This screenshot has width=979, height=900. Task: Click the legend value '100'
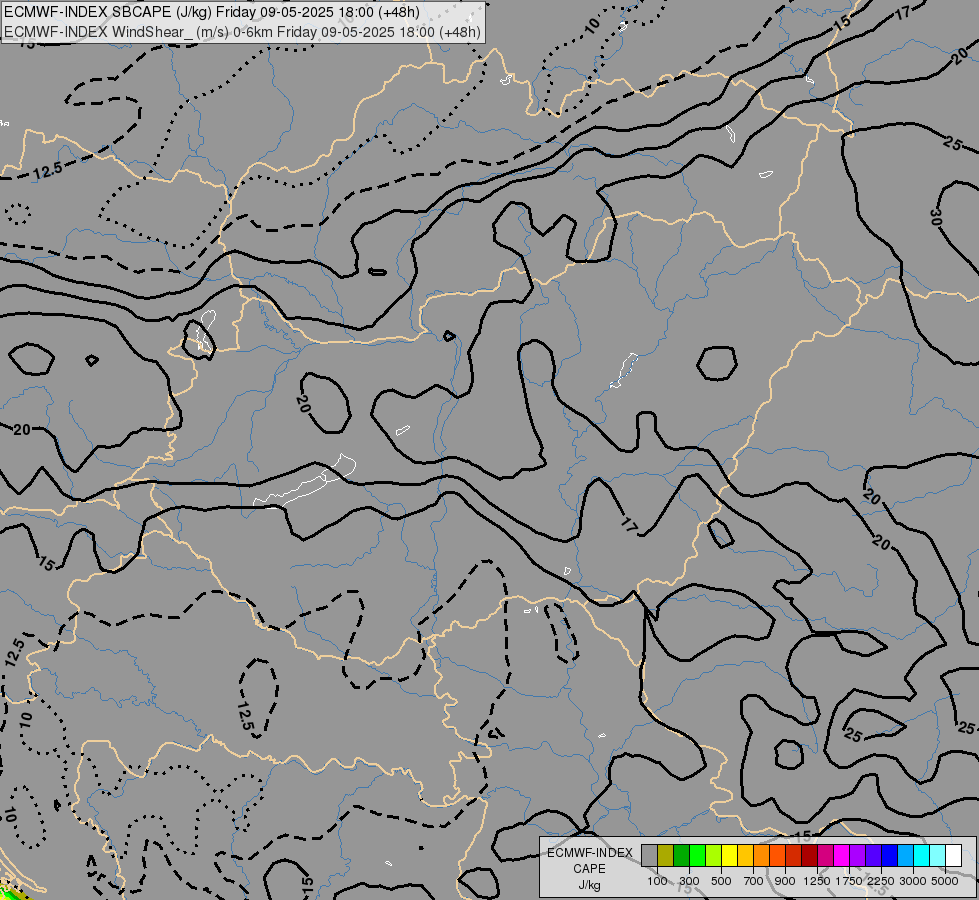click(657, 881)
